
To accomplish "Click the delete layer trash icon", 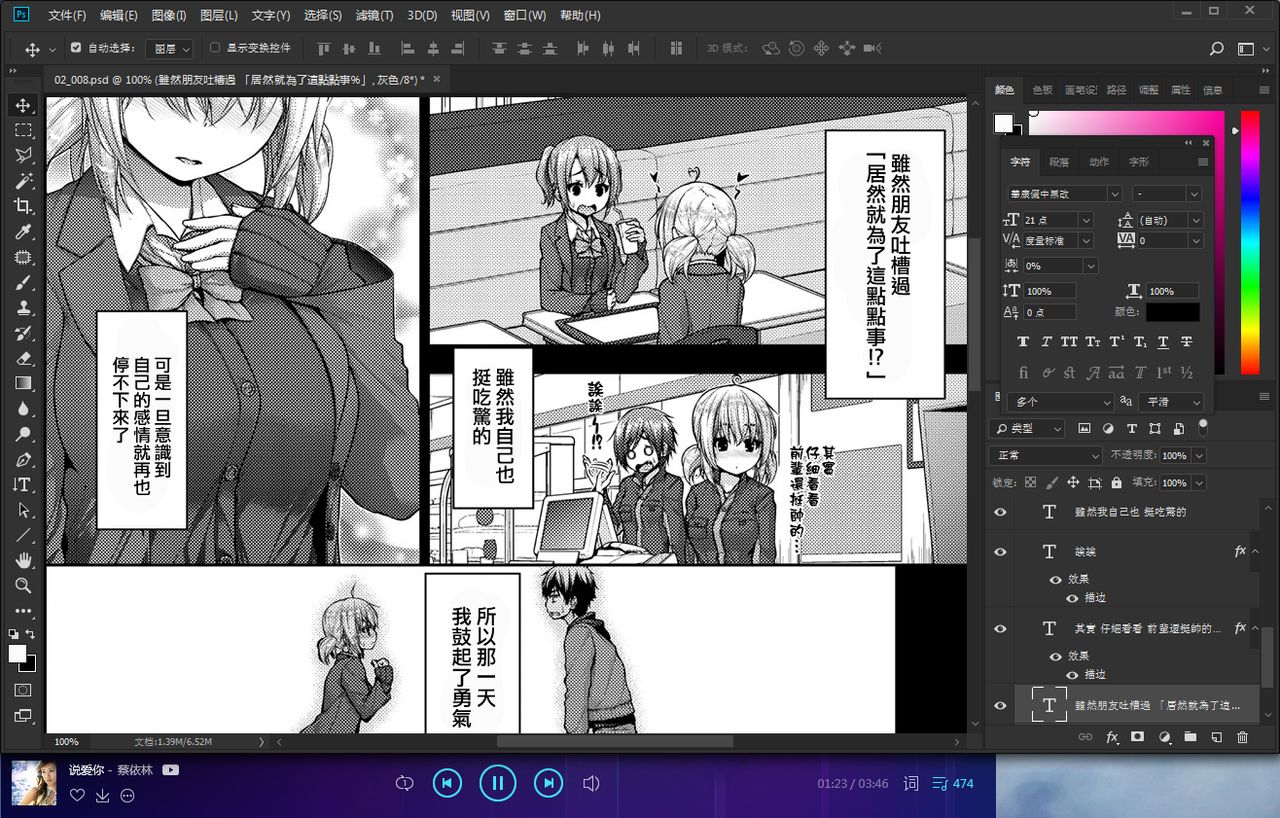I will pos(1243,737).
